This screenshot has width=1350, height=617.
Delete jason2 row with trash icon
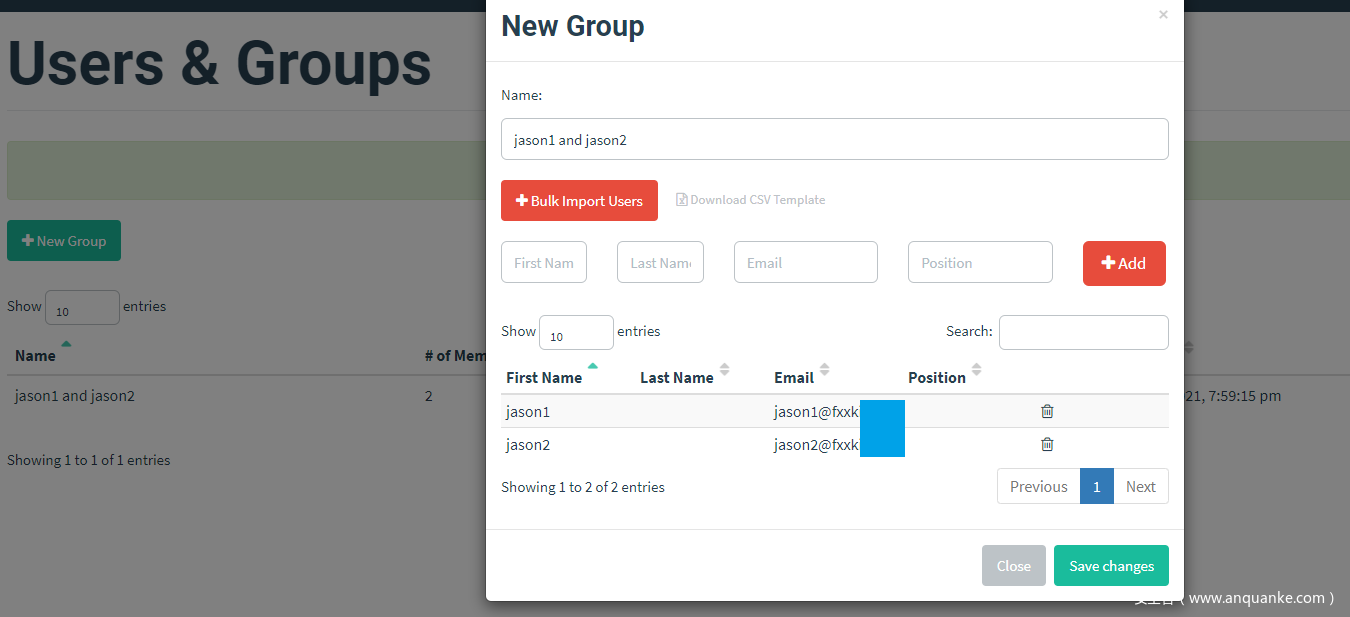[x=1047, y=444]
